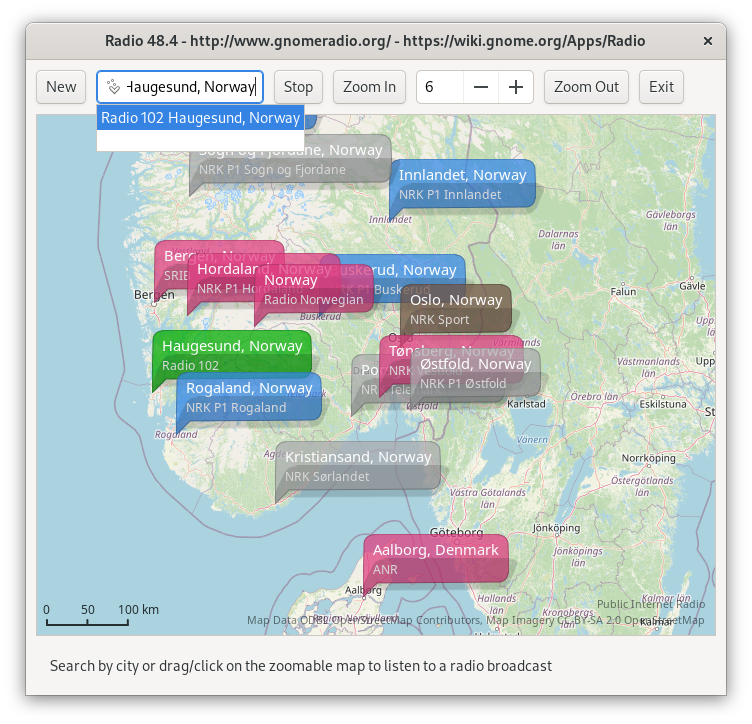
Task: Click the Falun city label
Action: point(623,292)
